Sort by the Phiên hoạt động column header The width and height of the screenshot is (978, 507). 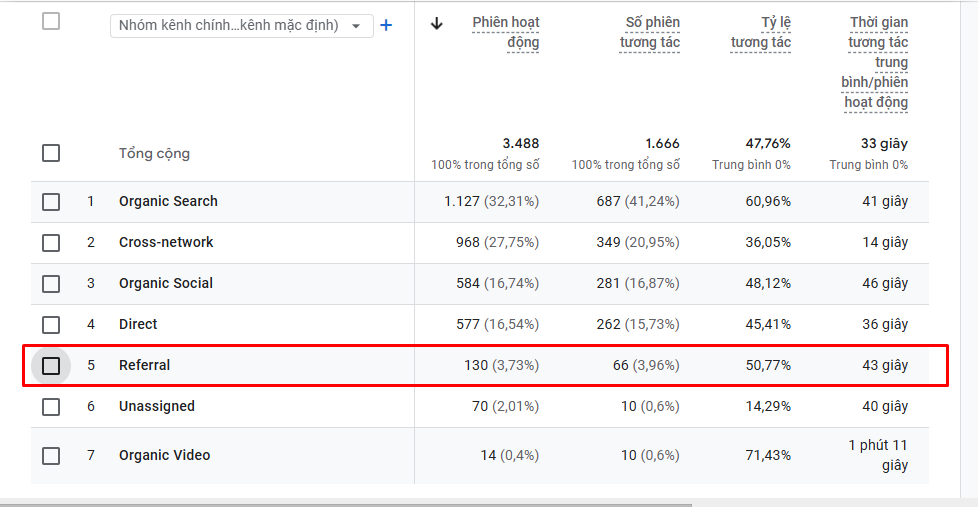click(x=506, y=32)
